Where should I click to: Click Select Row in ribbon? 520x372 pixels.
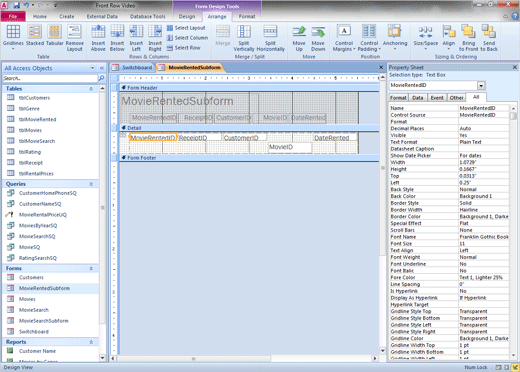(x=184, y=48)
